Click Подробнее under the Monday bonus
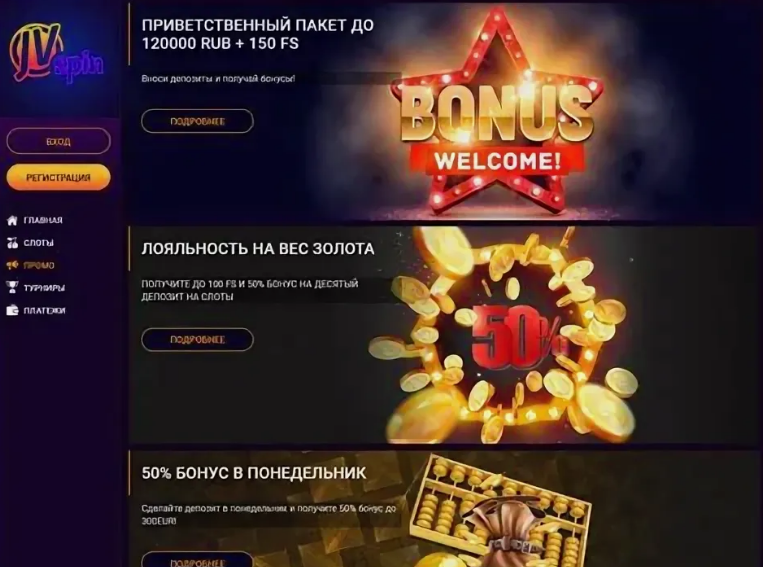 197,560
